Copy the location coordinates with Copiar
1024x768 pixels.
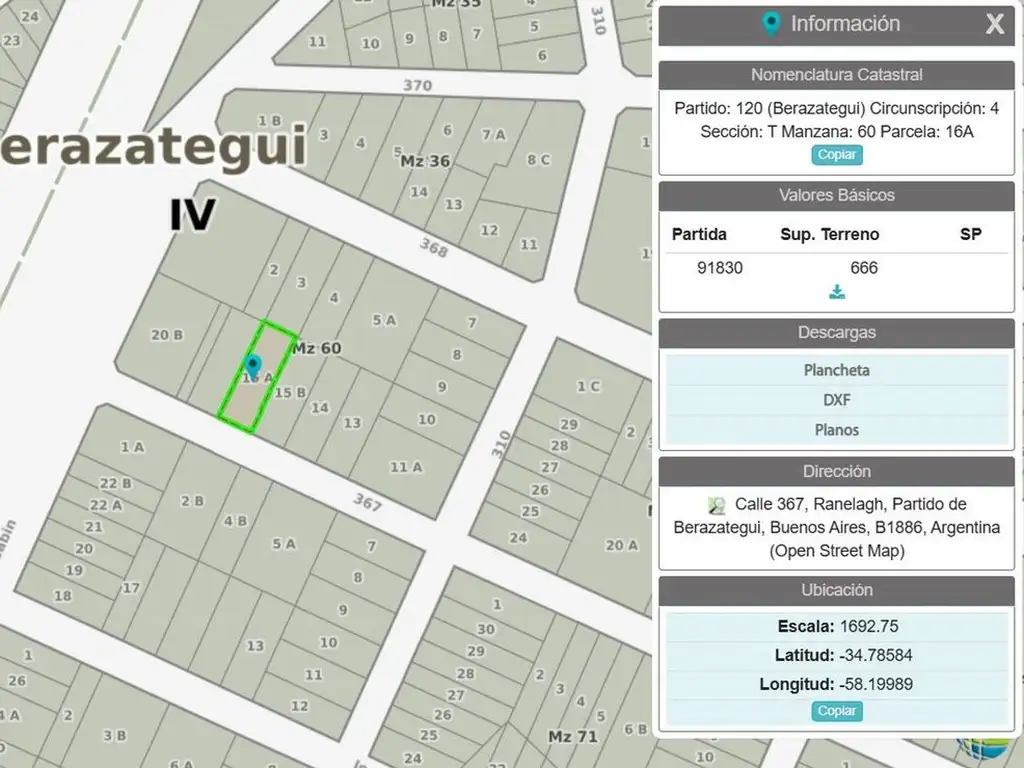point(836,711)
